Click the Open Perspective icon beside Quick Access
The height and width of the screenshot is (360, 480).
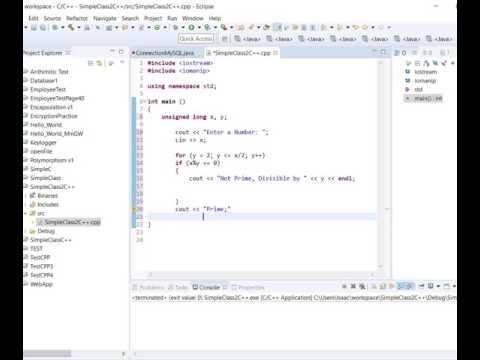pos(225,39)
